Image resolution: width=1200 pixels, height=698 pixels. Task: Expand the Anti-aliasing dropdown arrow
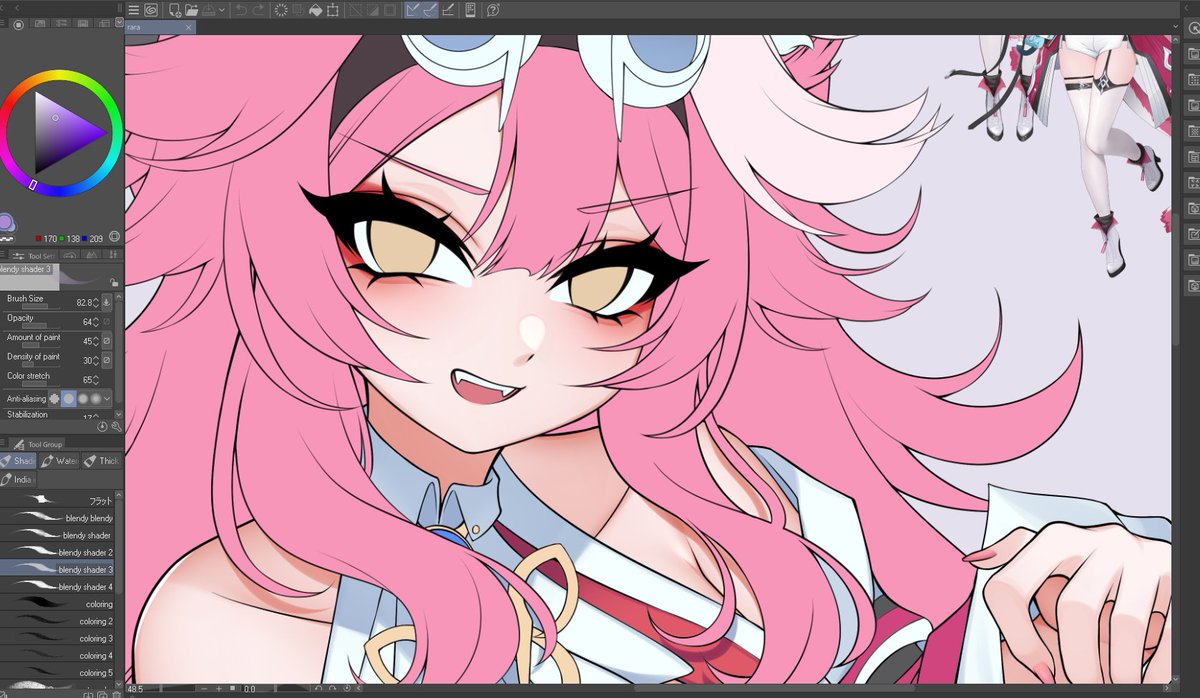(107, 399)
